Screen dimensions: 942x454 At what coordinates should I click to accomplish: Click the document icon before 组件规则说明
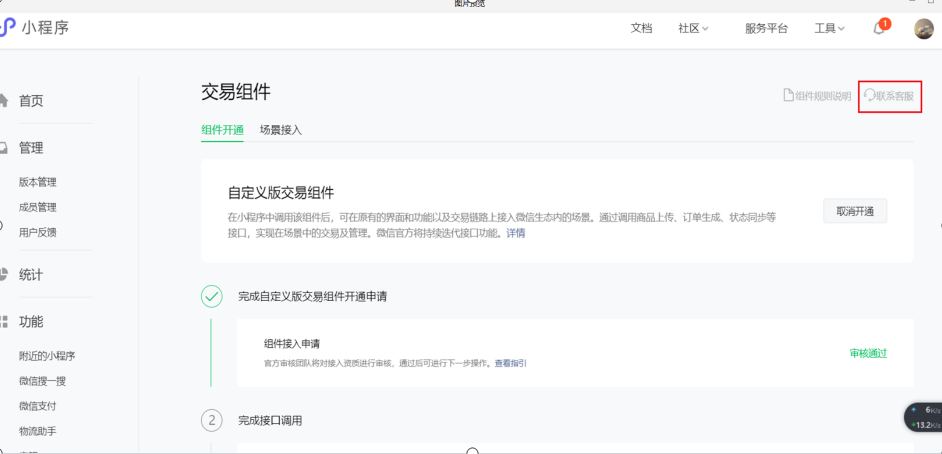[x=788, y=95]
